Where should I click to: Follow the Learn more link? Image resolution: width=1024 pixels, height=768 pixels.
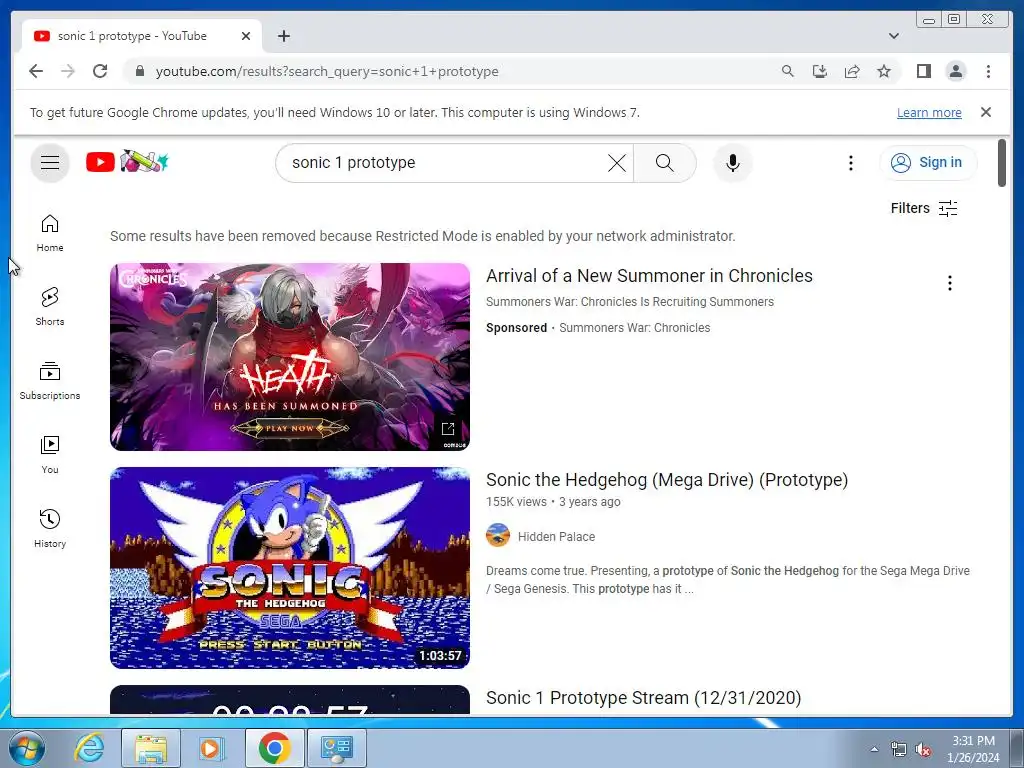click(929, 113)
